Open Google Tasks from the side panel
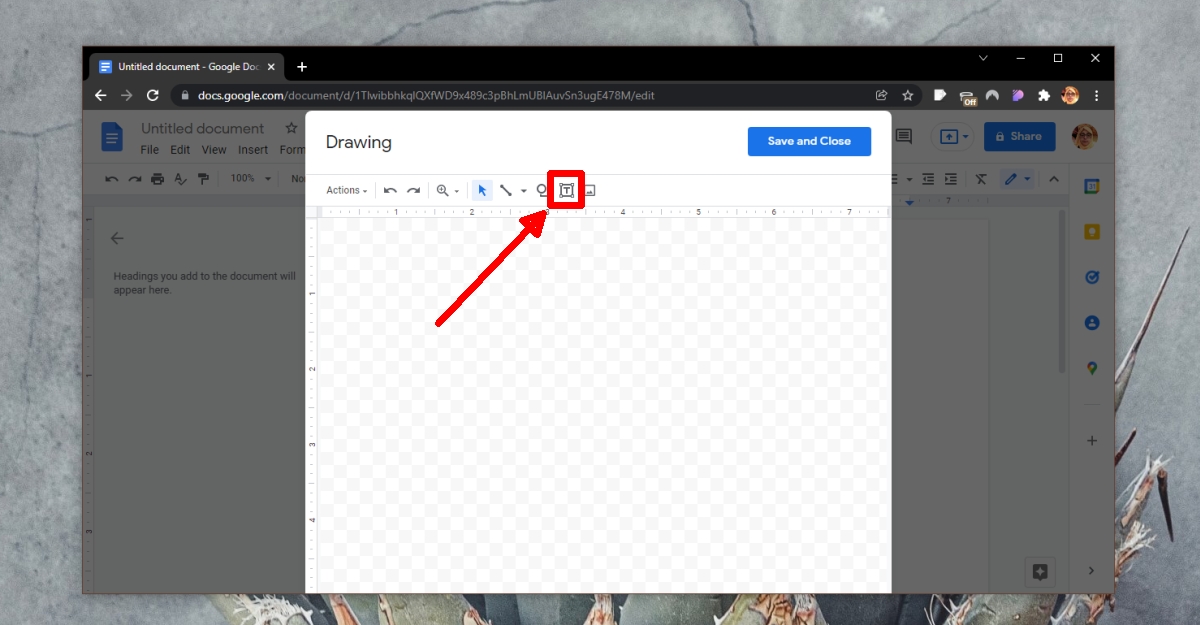 coord(1092,277)
